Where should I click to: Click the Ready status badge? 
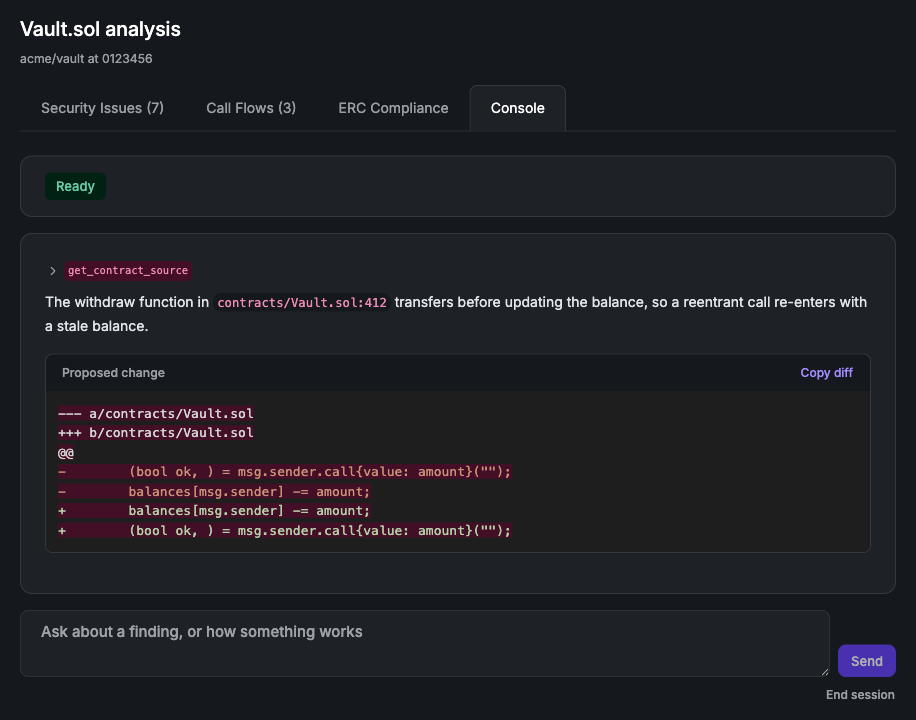(75, 186)
